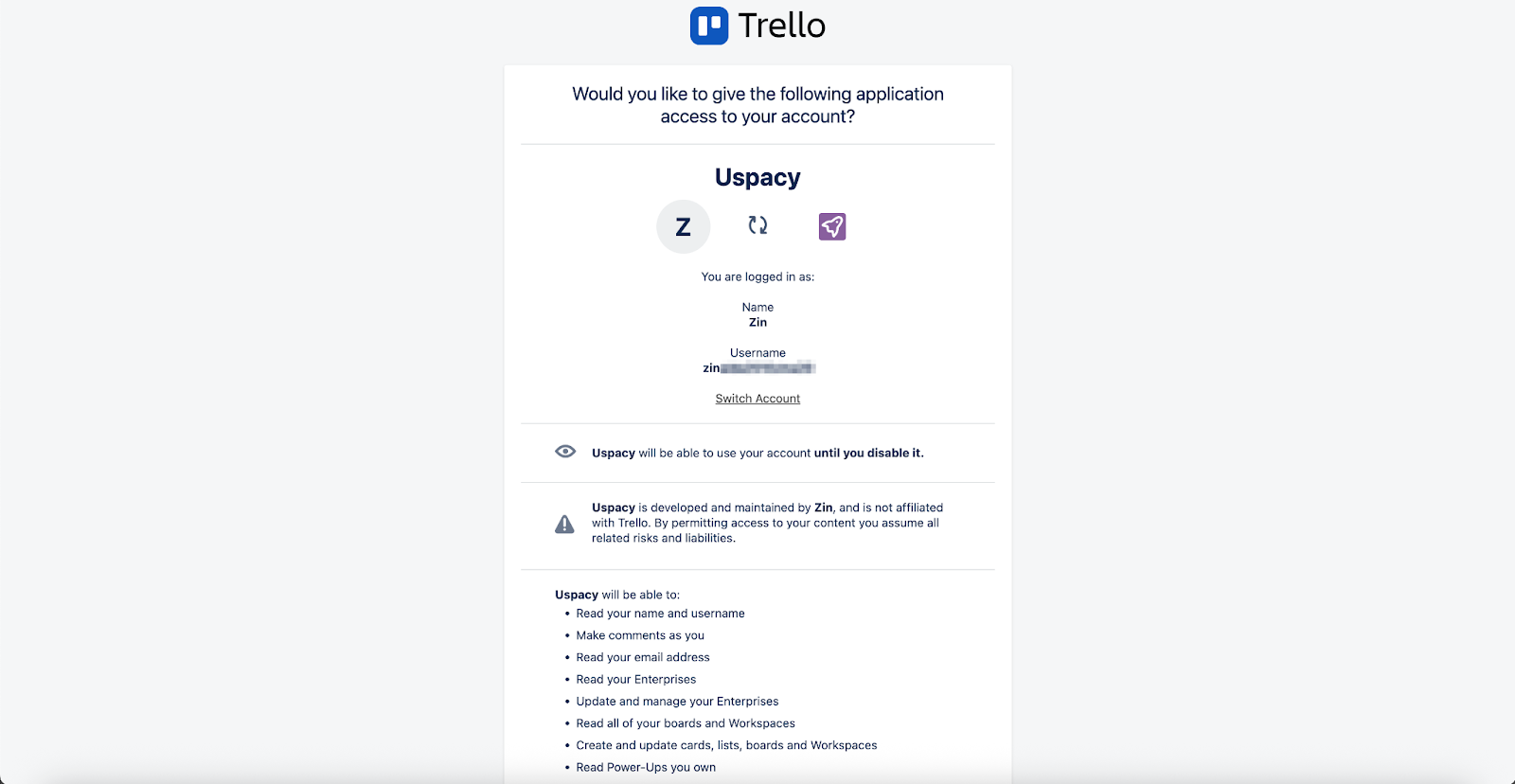The width and height of the screenshot is (1515, 784).
Task: Click 'Read all of your boards and Workspaces'
Action: point(686,723)
